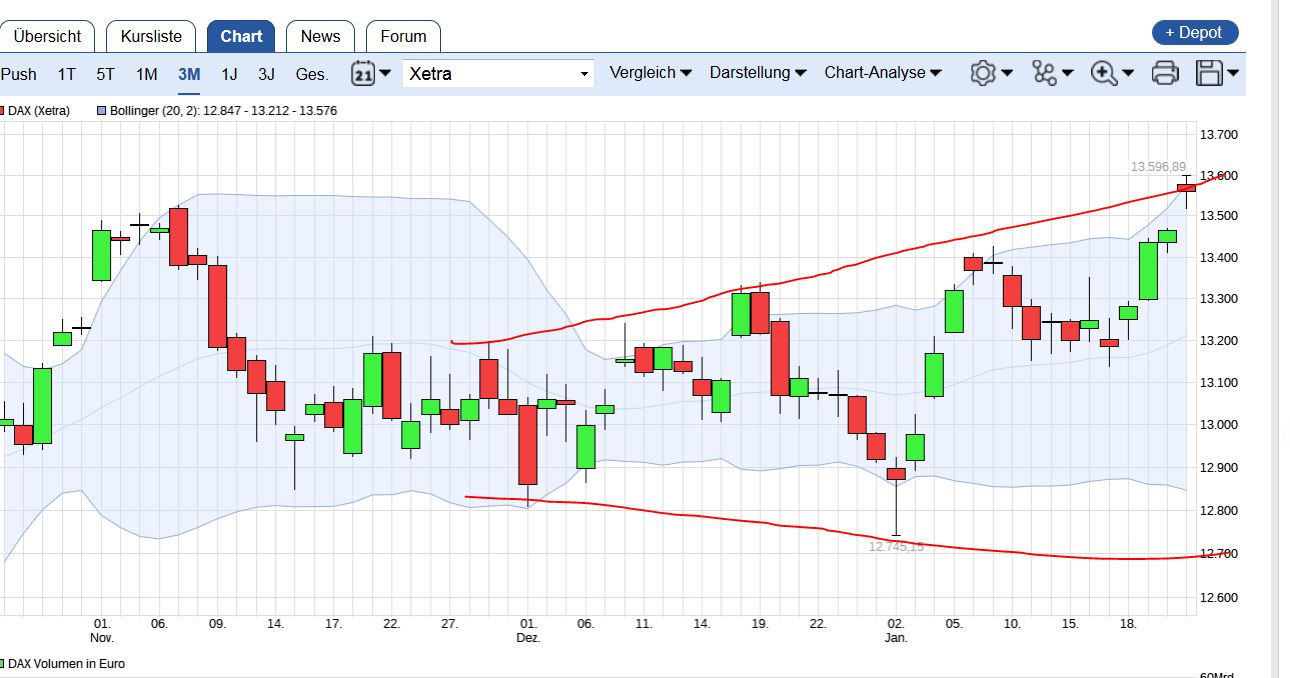Click the + Depot button
Image resolution: width=1290 pixels, height=678 pixels.
point(1195,31)
